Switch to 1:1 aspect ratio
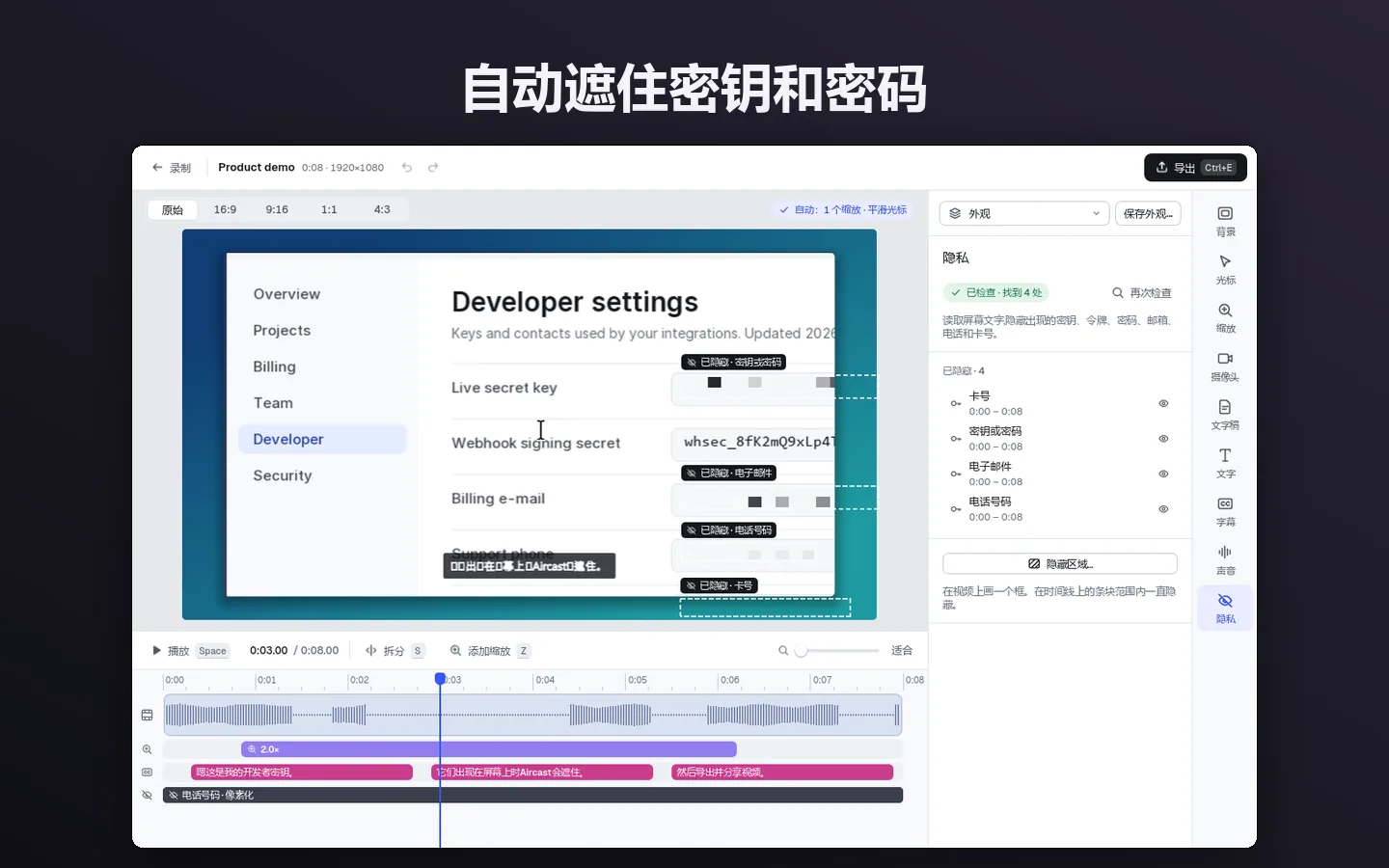The image size is (1389, 868). click(x=329, y=209)
